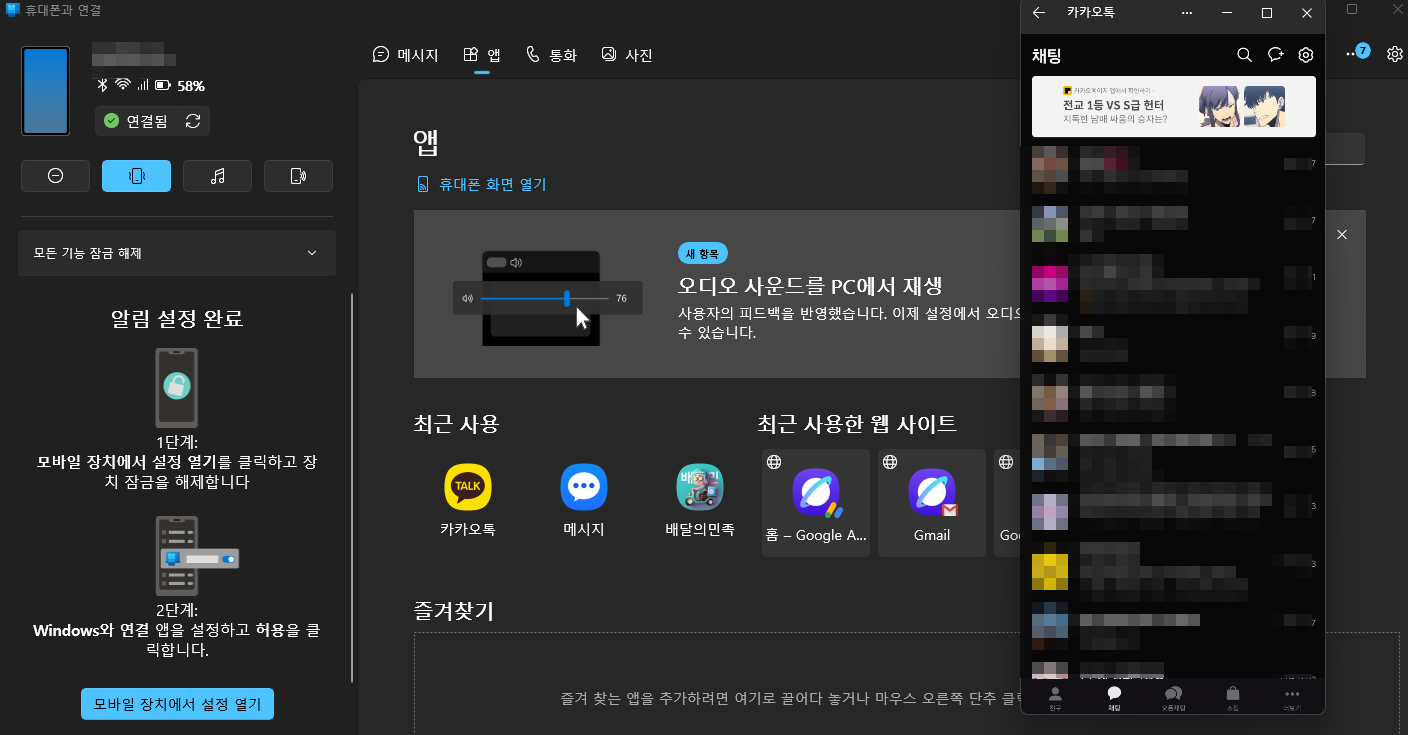This screenshot has height=735, width=1408.
Task: Dismiss the new feature banner
Action: [x=1342, y=234]
